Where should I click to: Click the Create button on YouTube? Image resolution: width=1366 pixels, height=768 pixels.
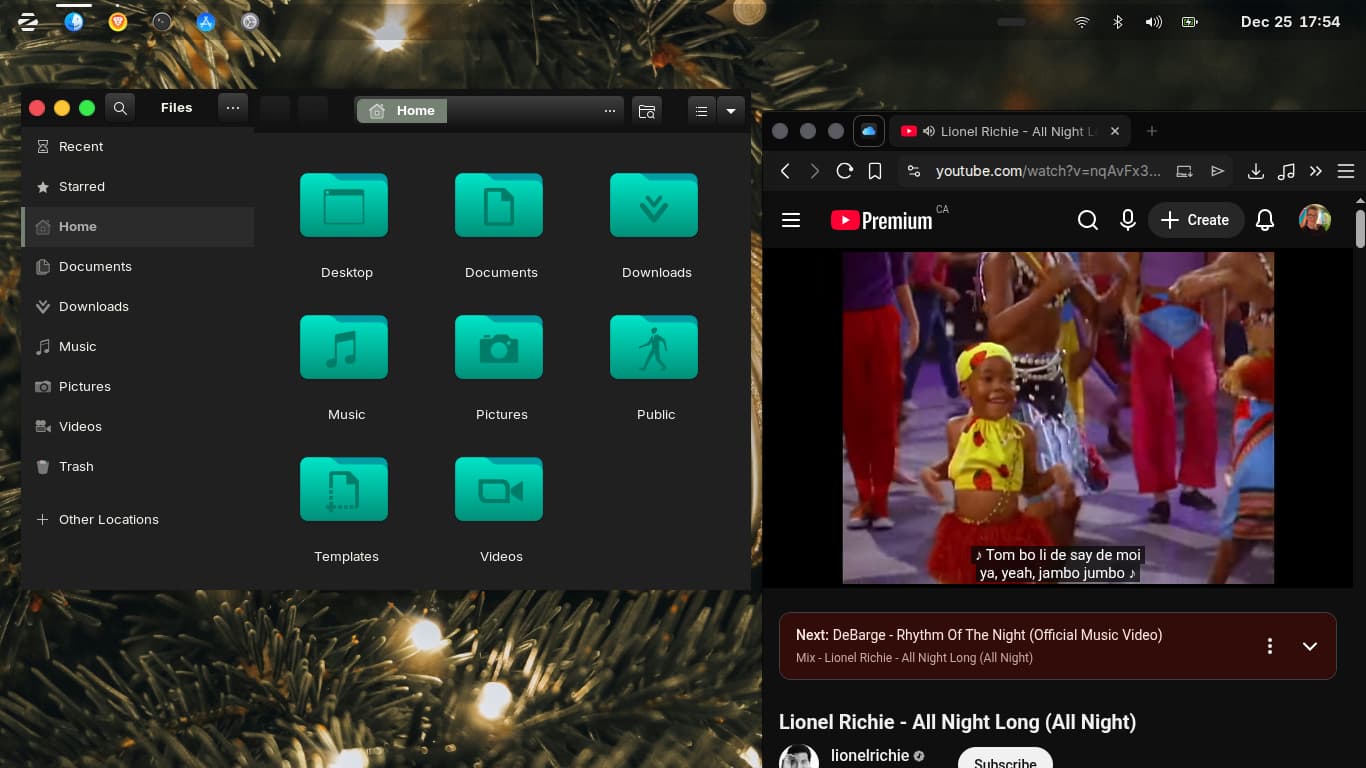tap(1195, 220)
